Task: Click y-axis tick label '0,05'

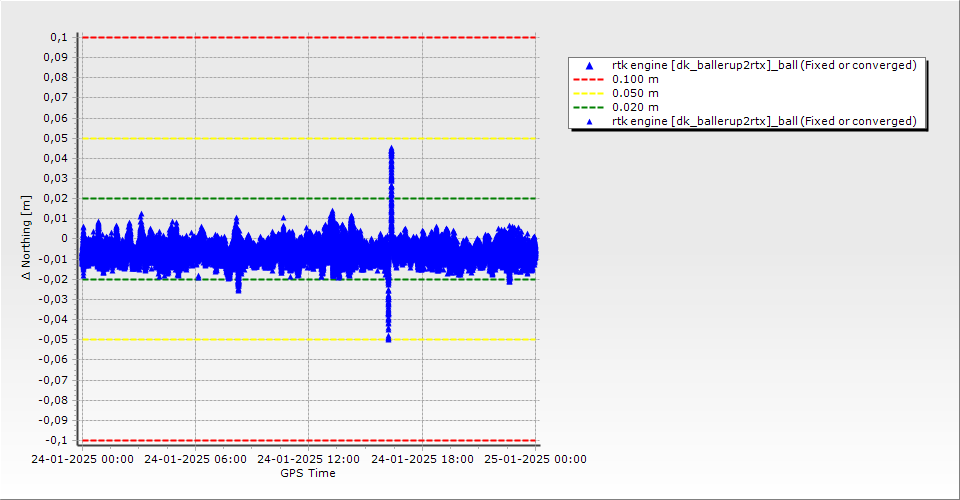Action: click(x=56, y=138)
